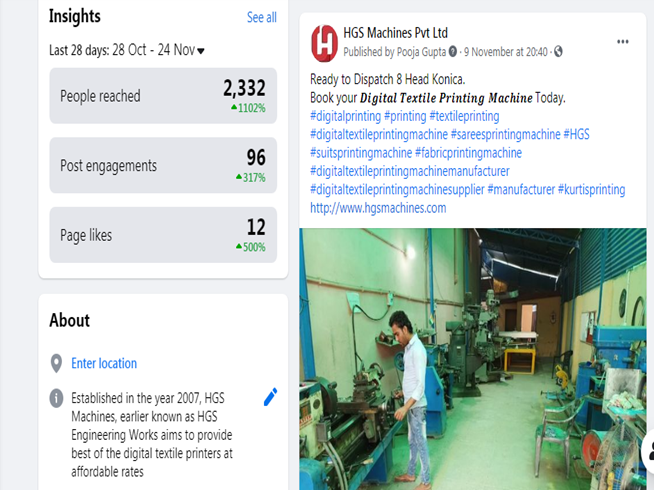Screen dimensions: 654x490
Task: Open the Post engagements insight card
Action: [163, 165]
